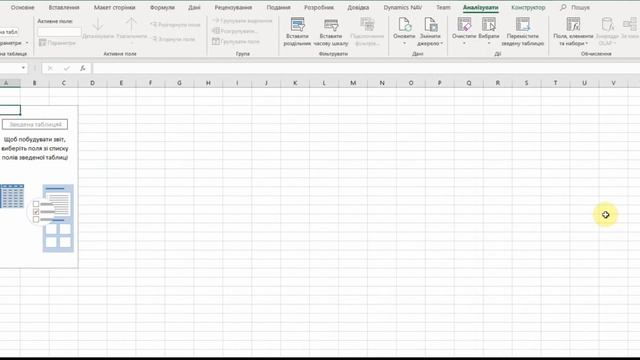Click the Підключення фільтра icon
Screen dimensions: 640x360
367,24
